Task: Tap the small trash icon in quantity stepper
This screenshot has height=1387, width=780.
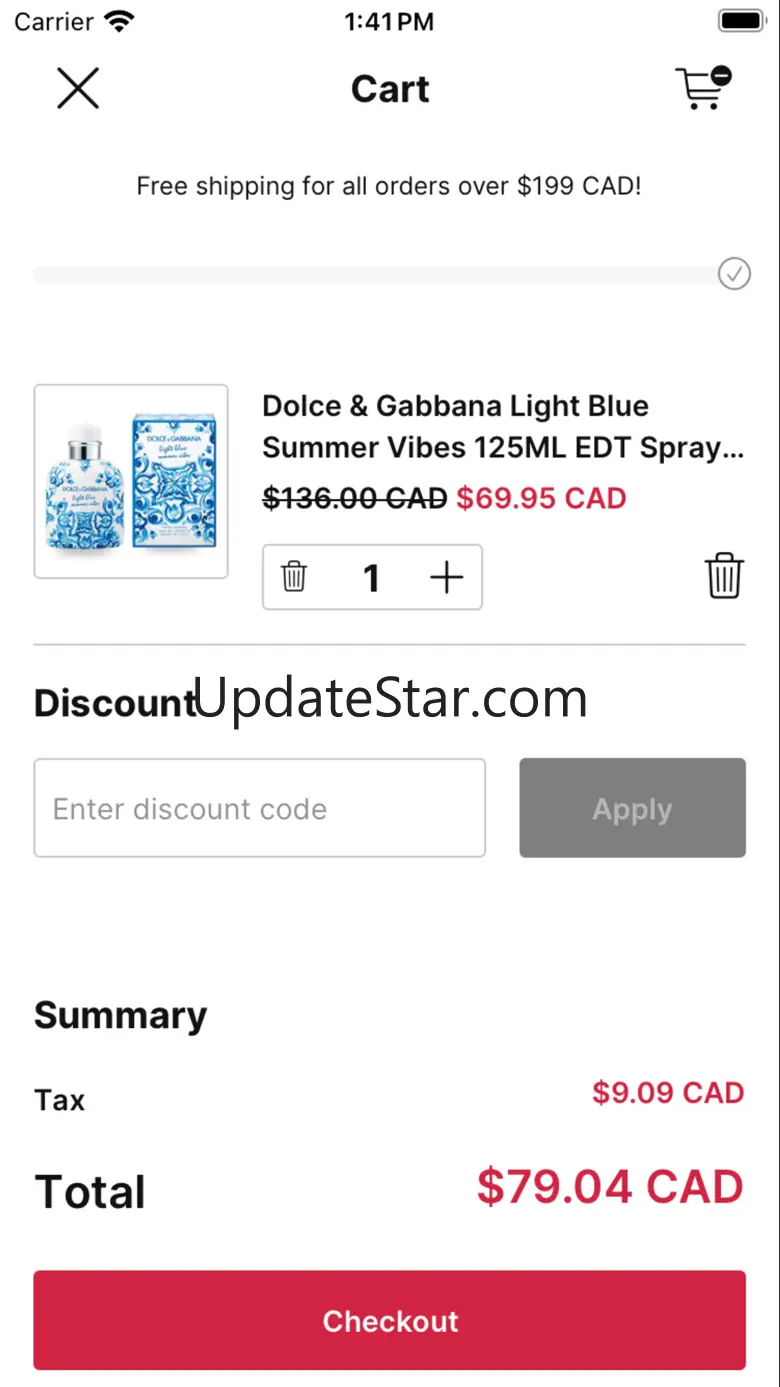Action: pyautogui.click(x=294, y=577)
